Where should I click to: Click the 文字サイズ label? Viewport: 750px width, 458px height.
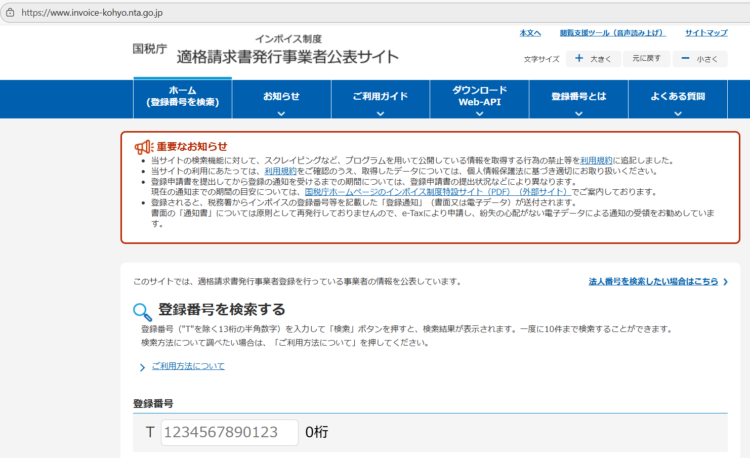click(541, 59)
